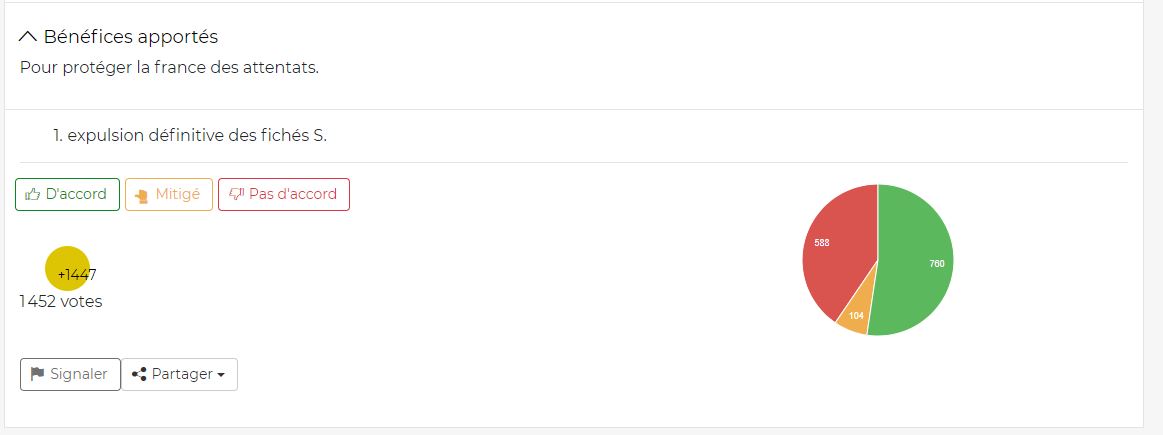Click the "Pour protéger la france" description
Screen dimensions: 1163x435
(169, 69)
